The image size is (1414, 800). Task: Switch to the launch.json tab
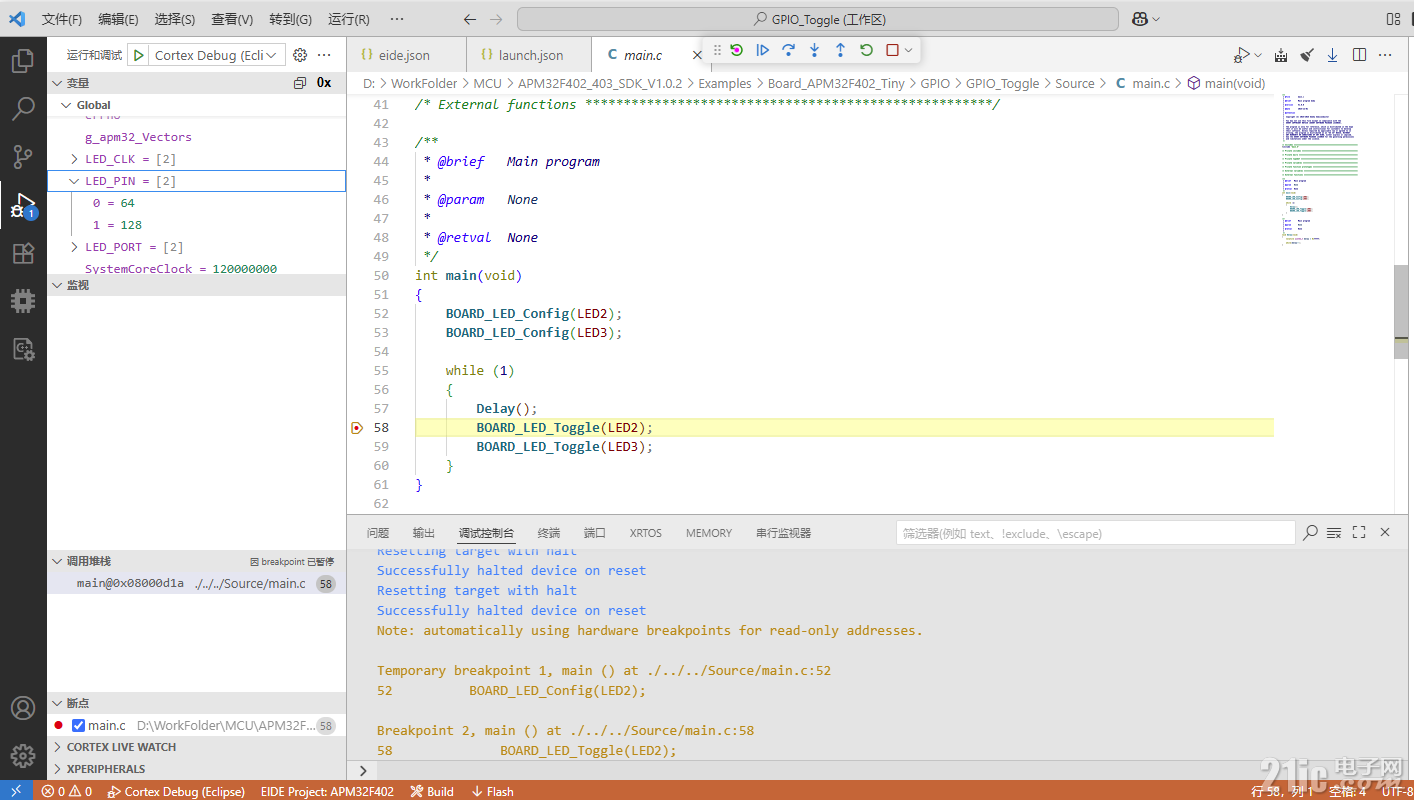(x=530, y=55)
